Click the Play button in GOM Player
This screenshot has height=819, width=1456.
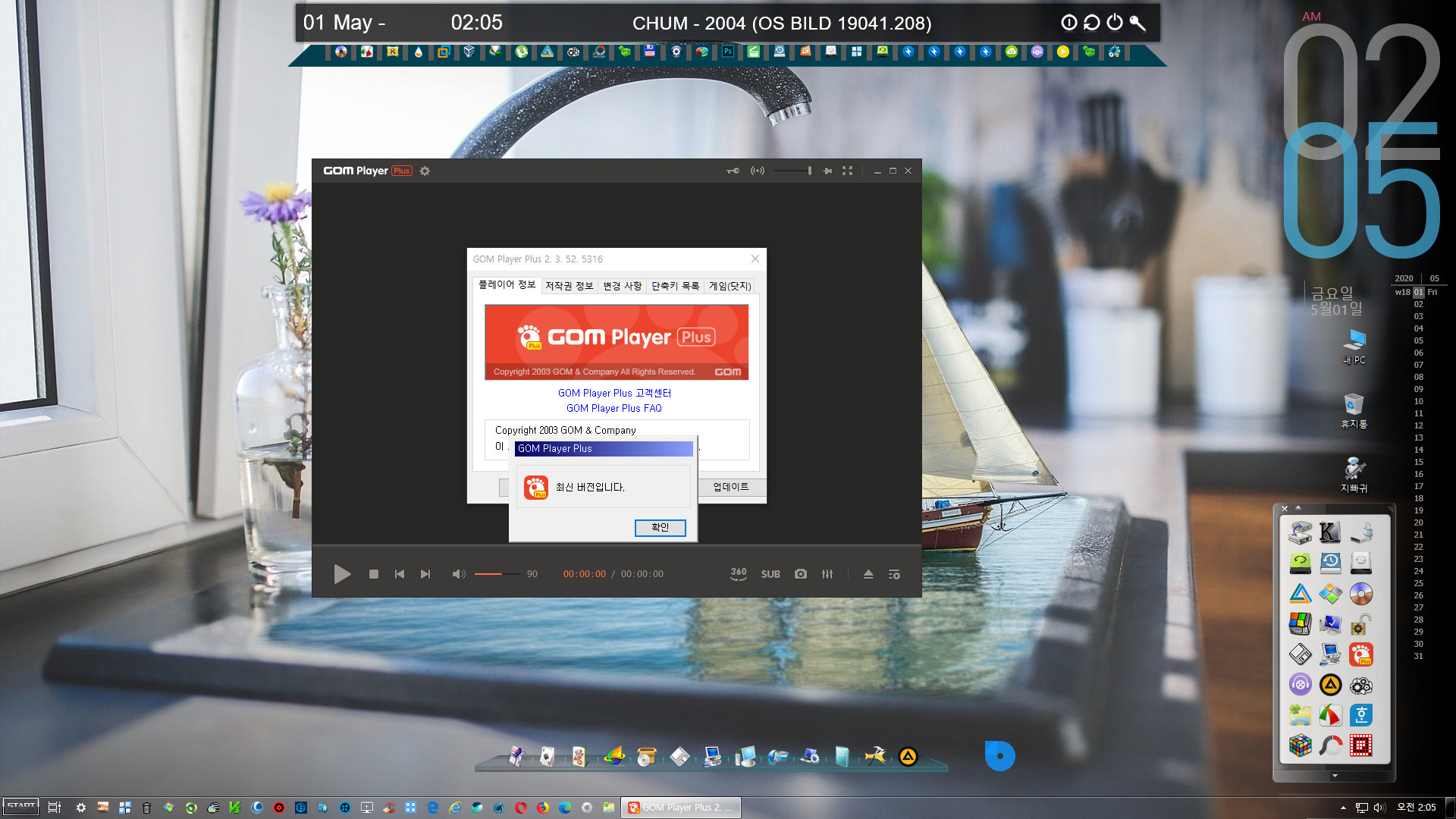point(342,574)
